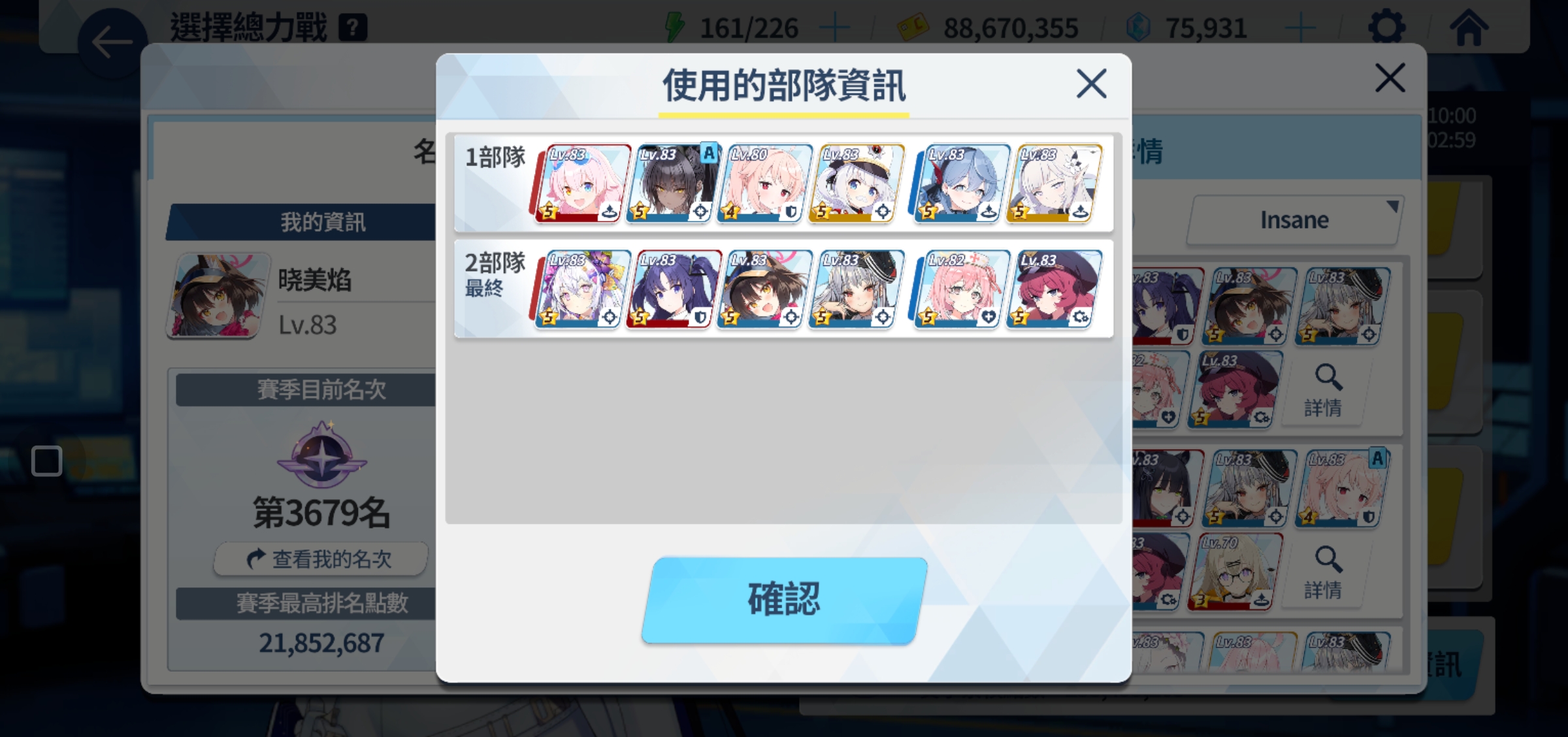This screenshot has height=737, width=1568.
Task: Select first student in 1部隊 row
Action: (x=581, y=184)
